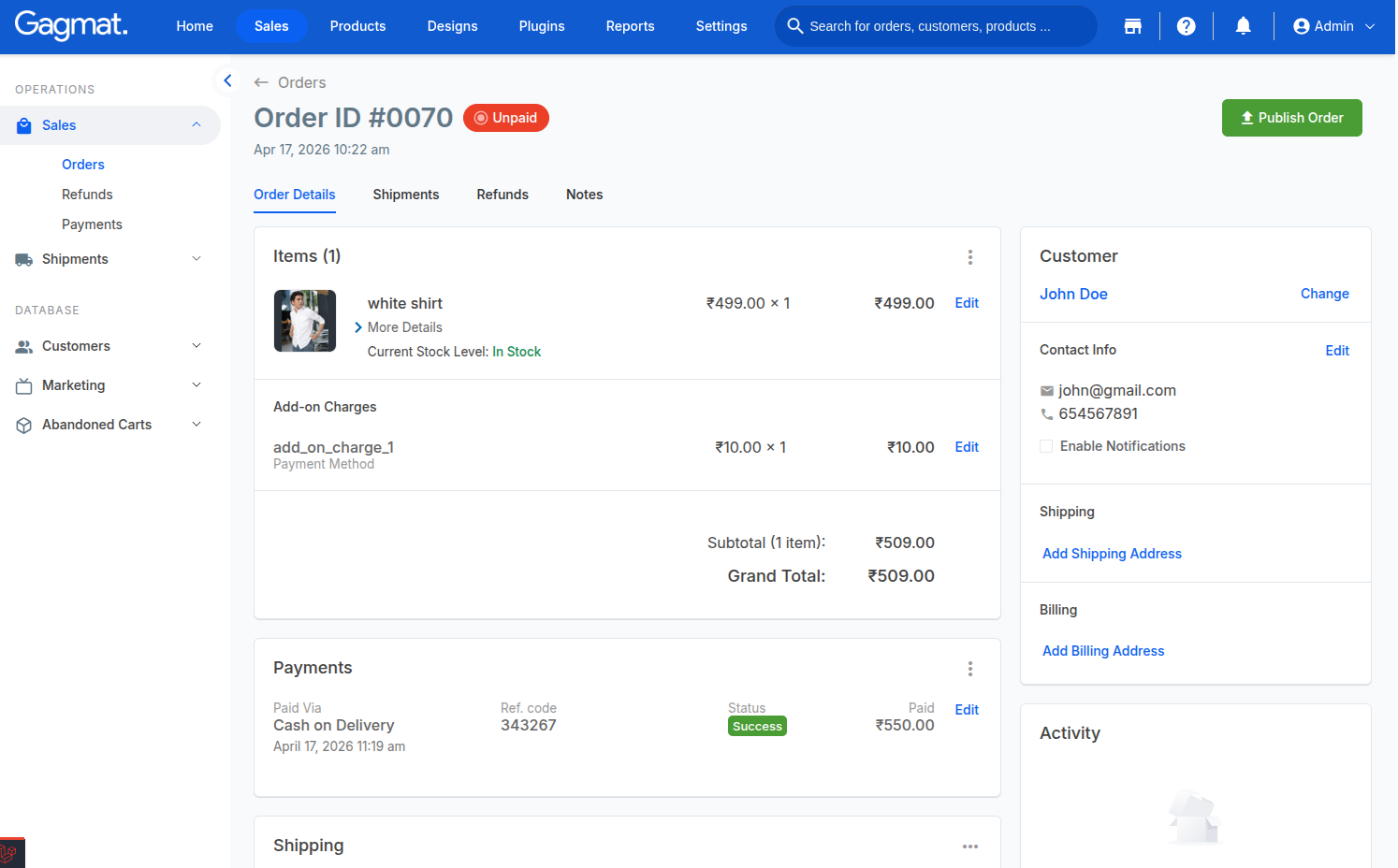Image resolution: width=1398 pixels, height=868 pixels.
Task: Click the Orders breadcrumb text
Action: point(301,82)
